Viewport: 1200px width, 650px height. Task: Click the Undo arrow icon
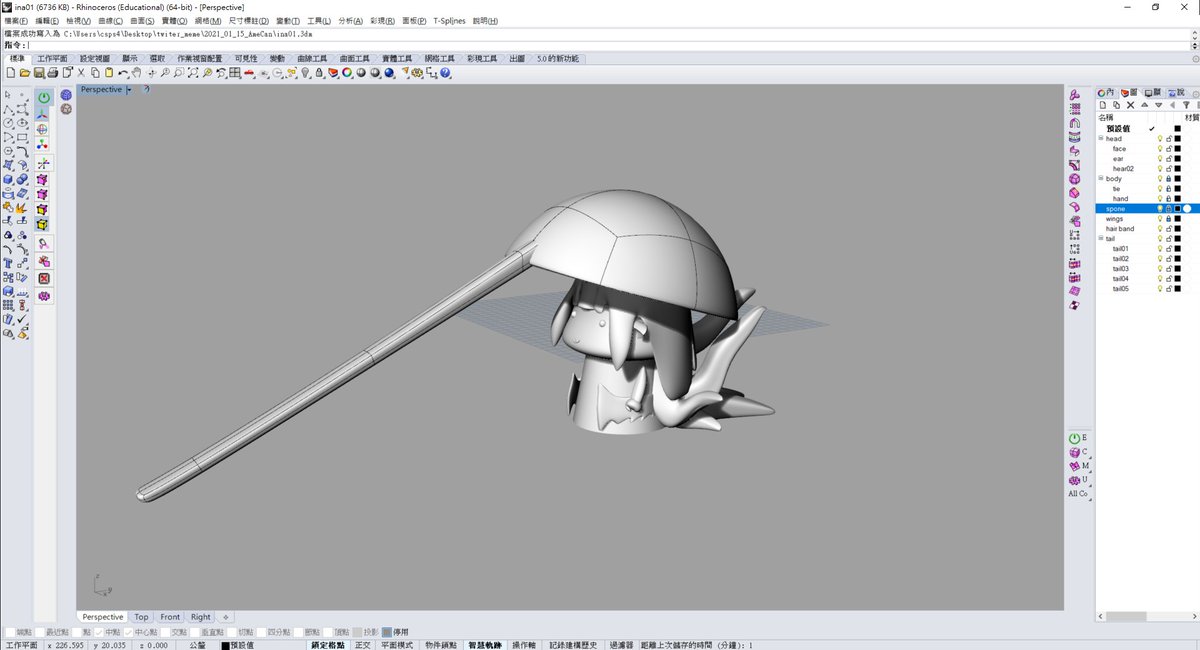[123, 73]
